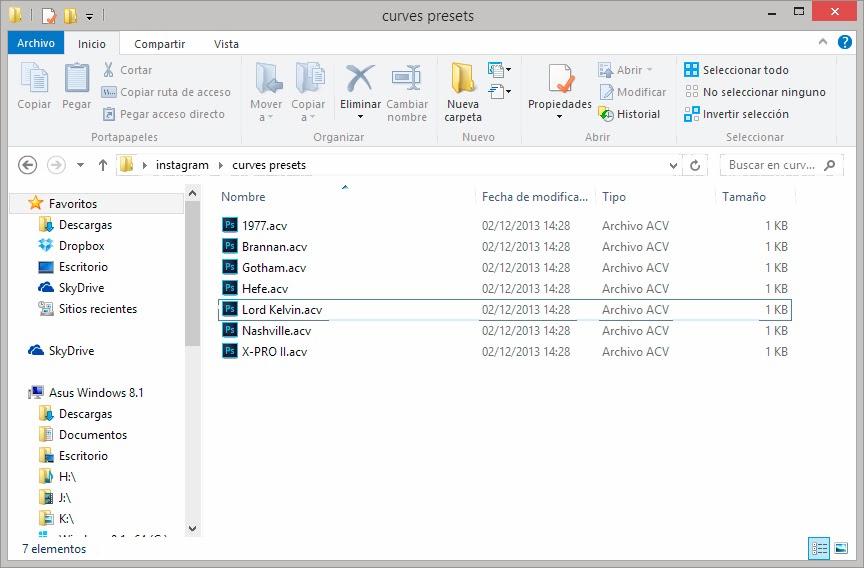The height and width of the screenshot is (568, 864).
Task: Click the Modificar button
Action: pyautogui.click(x=632, y=92)
